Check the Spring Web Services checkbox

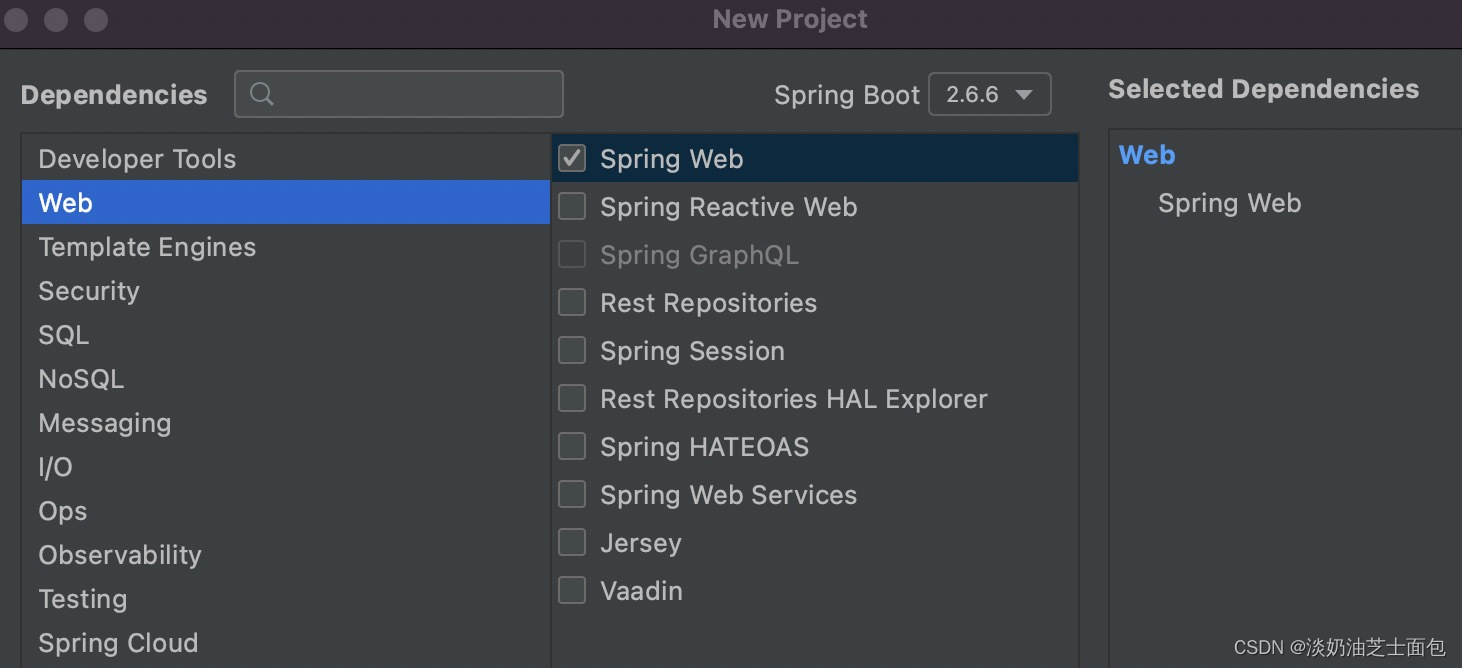572,494
